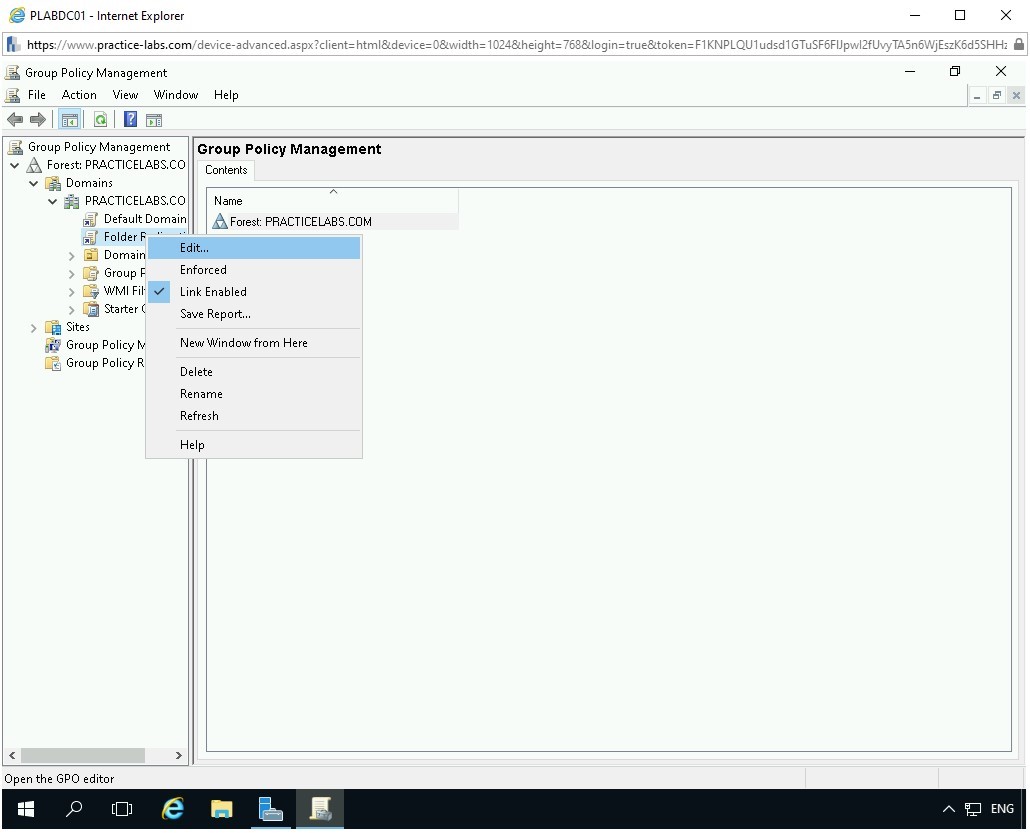The width and height of the screenshot is (1030, 833).
Task: Toggle the Show/Hide Action Pane toolbar icon
Action: 154,120
